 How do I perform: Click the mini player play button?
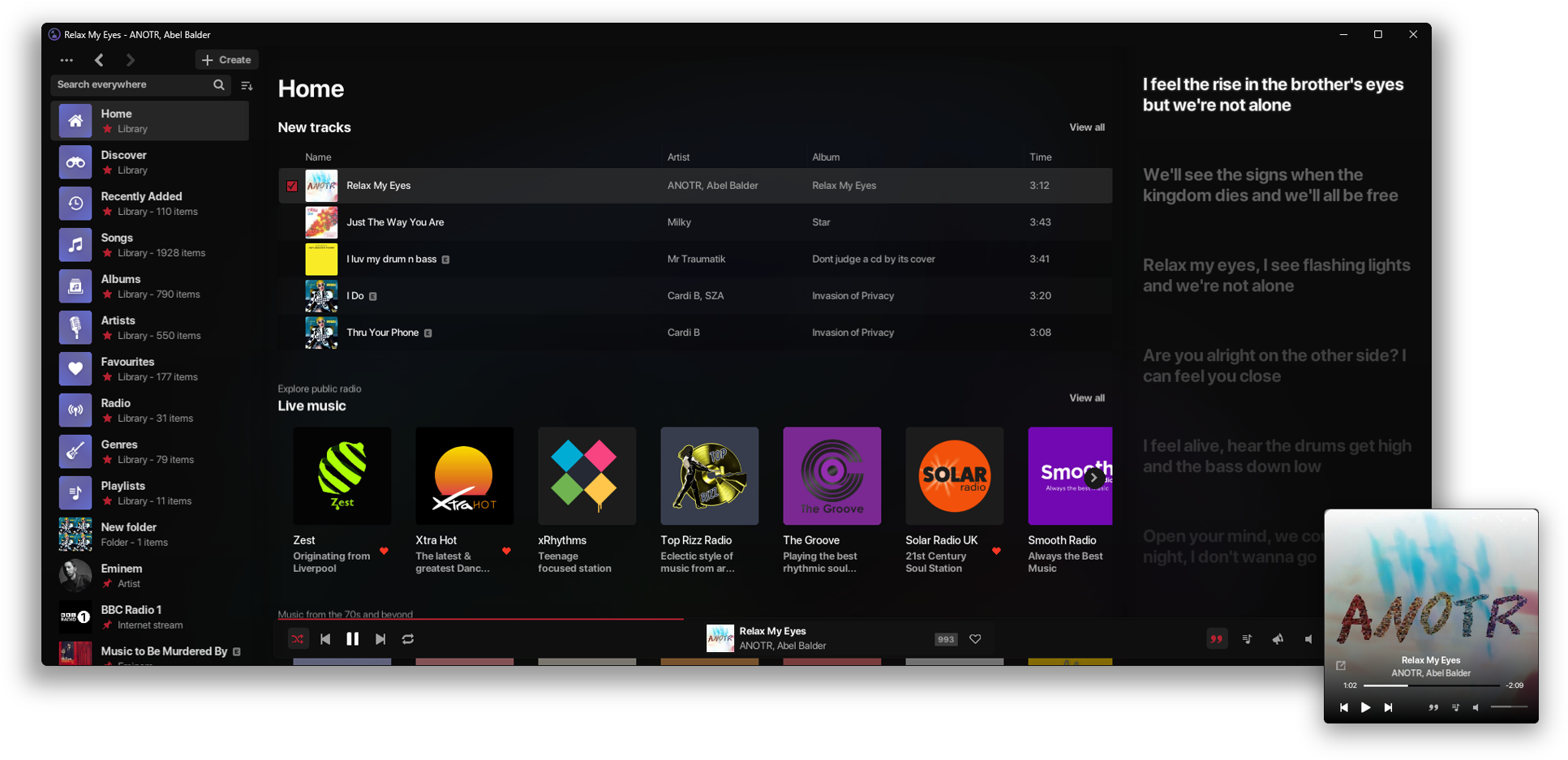[x=1366, y=707]
